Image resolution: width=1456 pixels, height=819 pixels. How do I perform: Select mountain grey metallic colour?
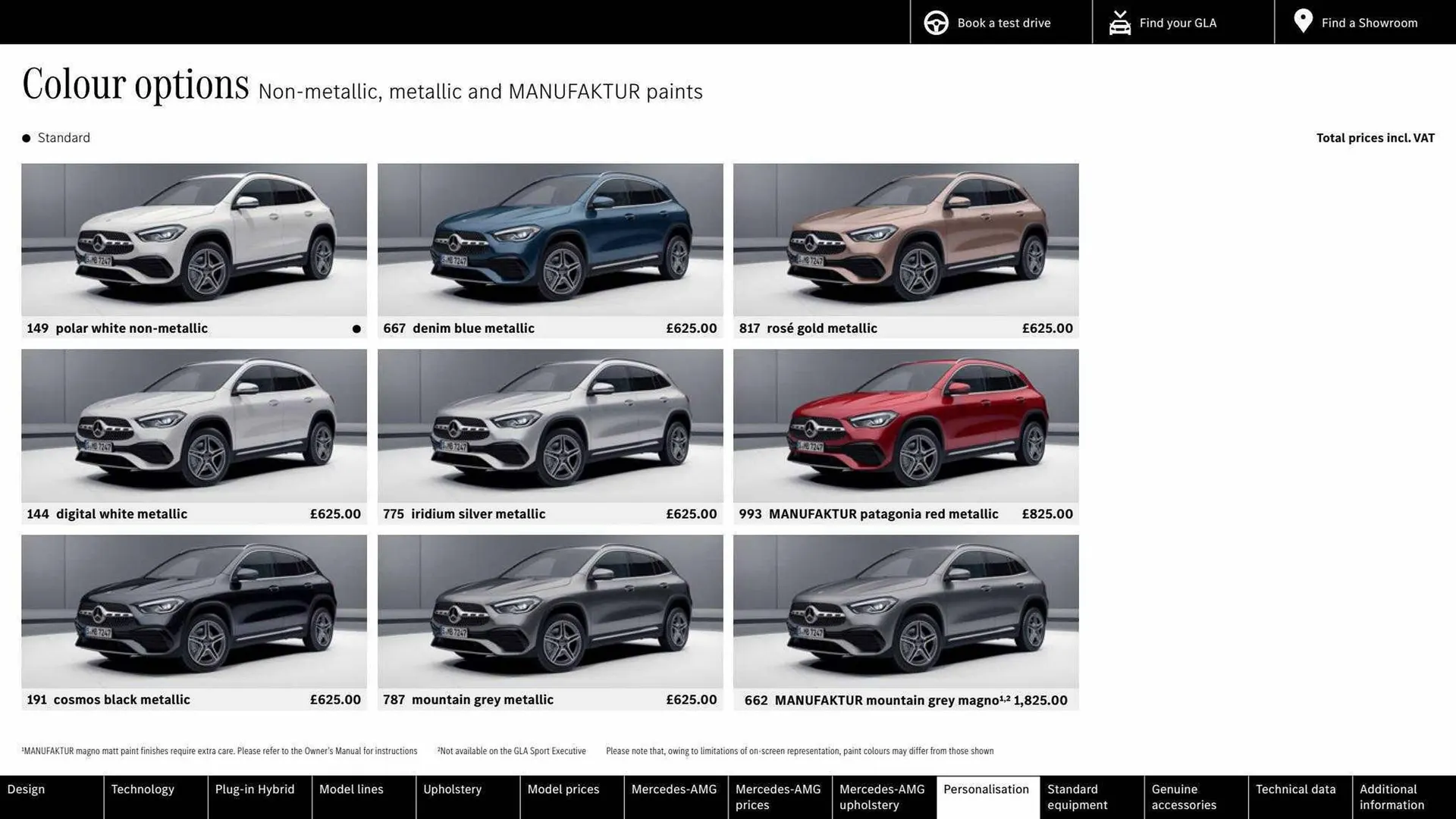550,611
